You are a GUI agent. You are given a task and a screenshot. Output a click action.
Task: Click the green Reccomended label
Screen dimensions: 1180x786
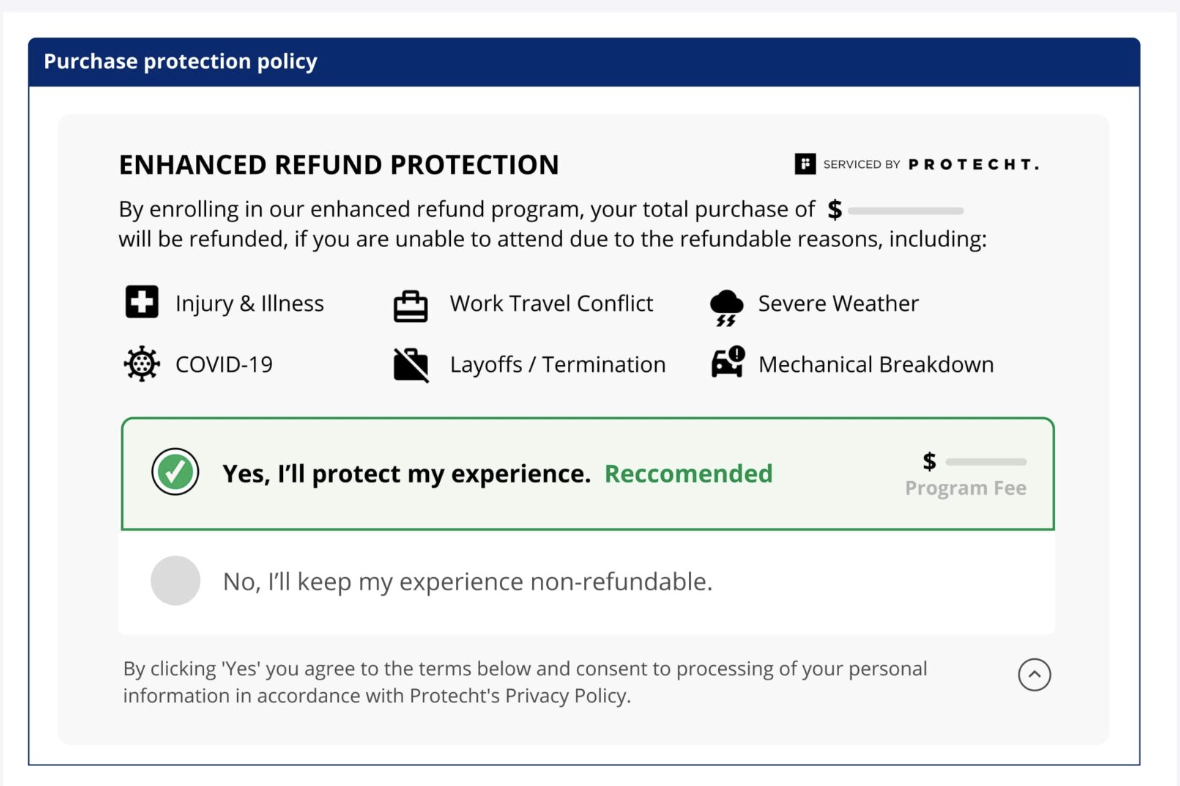pos(688,473)
